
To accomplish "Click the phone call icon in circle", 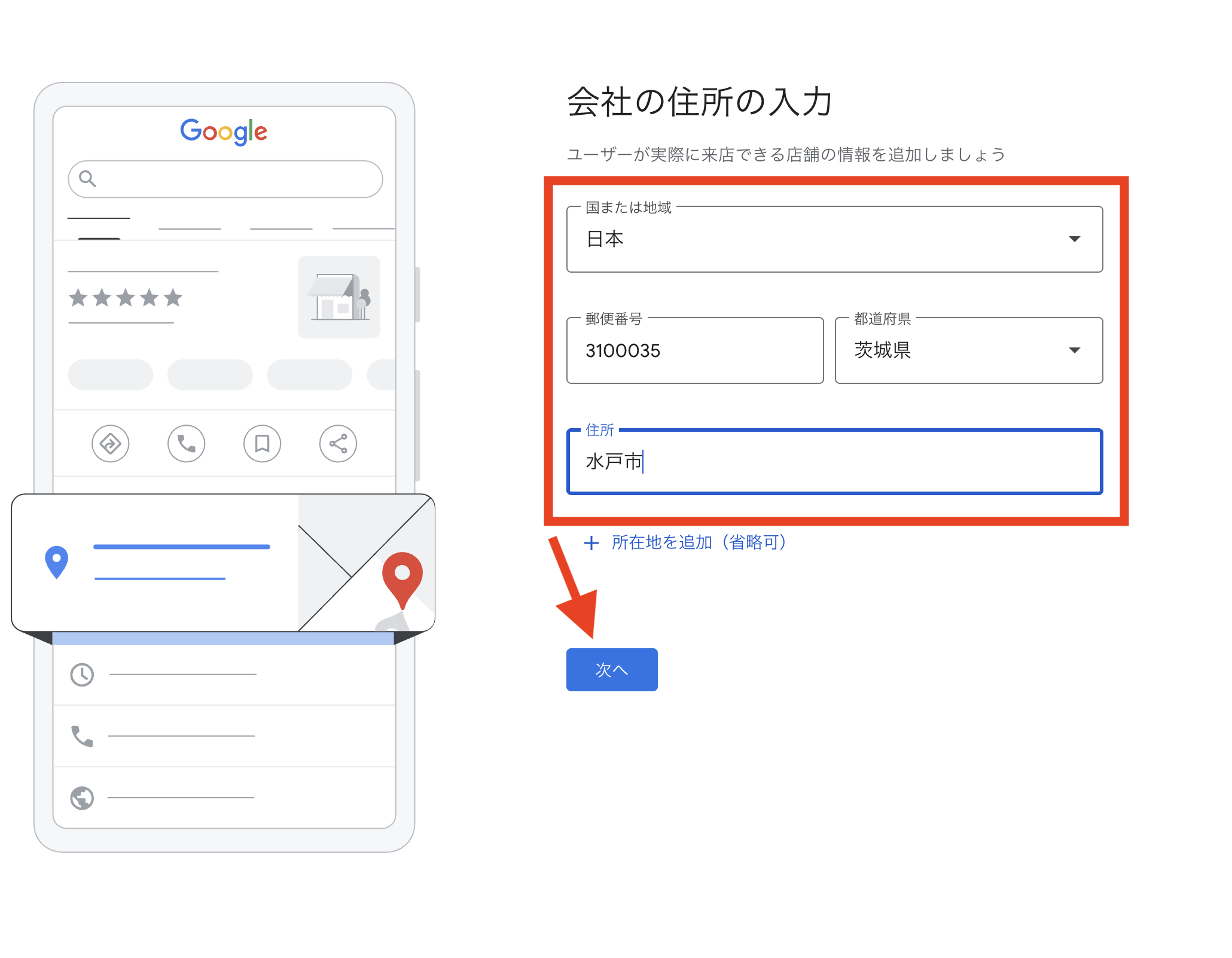I will [186, 444].
